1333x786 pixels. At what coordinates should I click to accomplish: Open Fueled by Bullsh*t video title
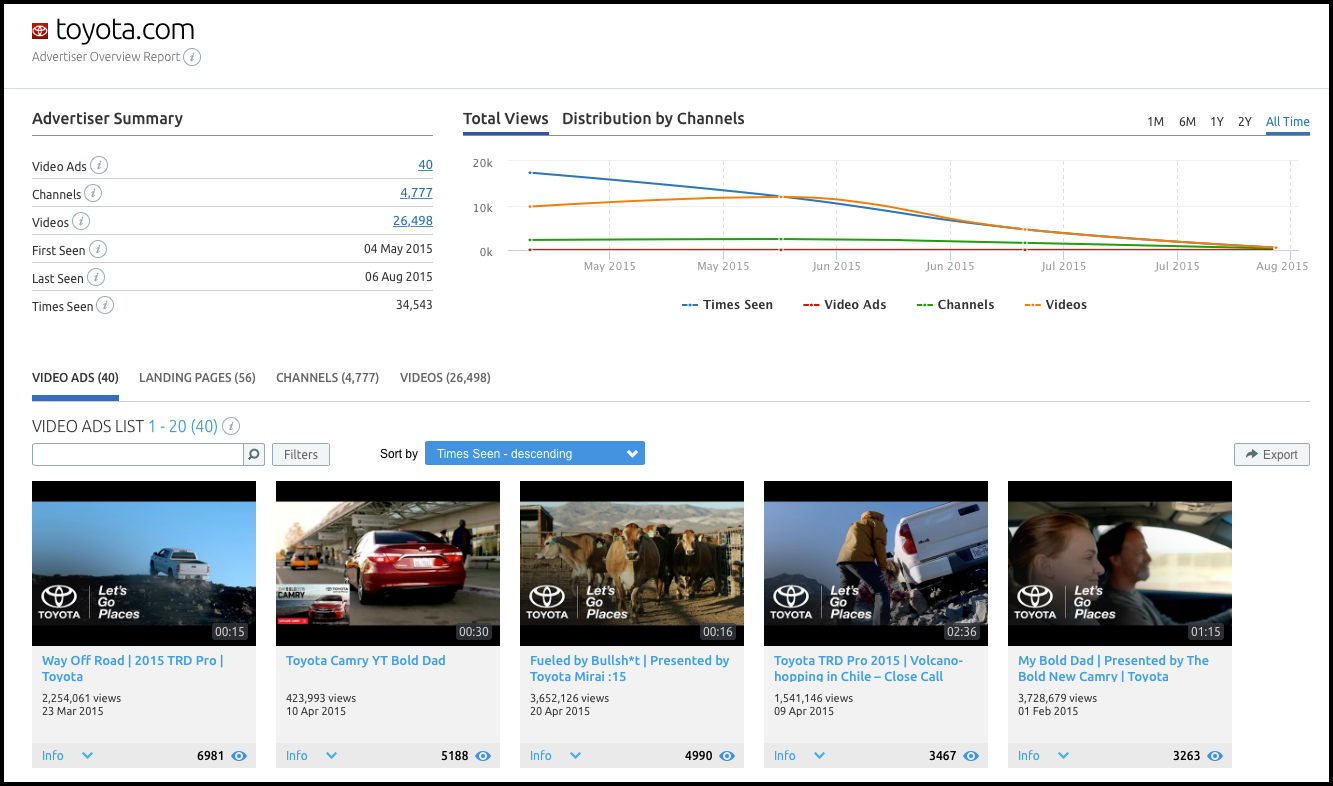pyautogui.click(x=630, y=668)
